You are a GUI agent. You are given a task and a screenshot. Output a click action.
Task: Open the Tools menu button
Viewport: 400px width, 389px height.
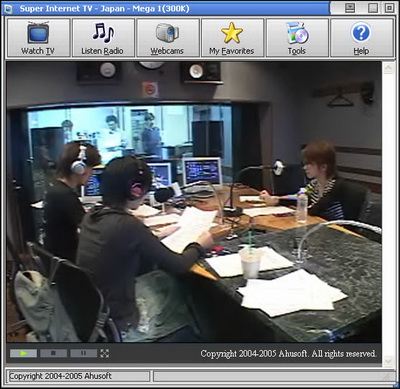click(x=297, y=38)
